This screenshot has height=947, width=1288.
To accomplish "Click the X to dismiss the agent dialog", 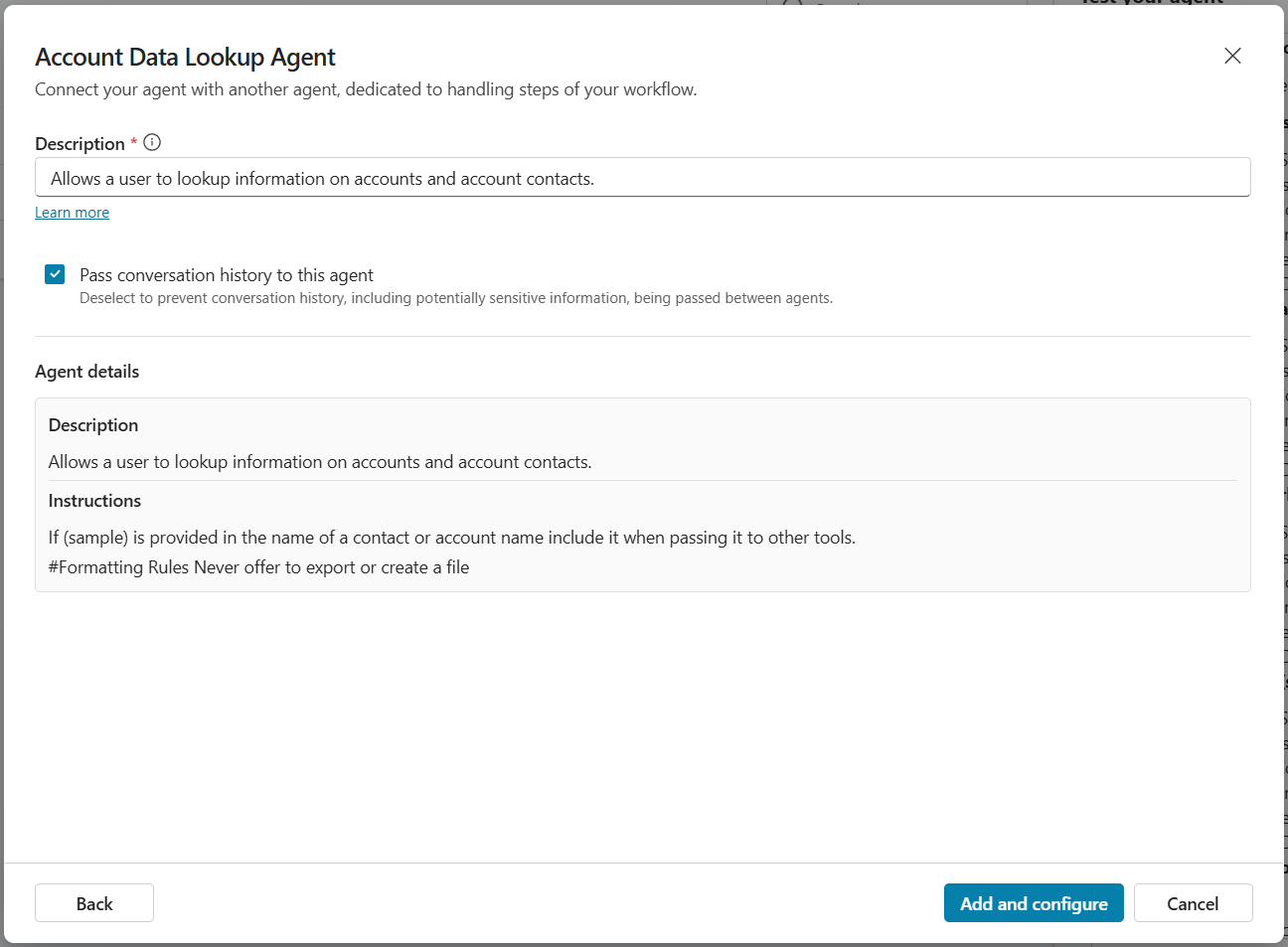I will click(1232, 56).
